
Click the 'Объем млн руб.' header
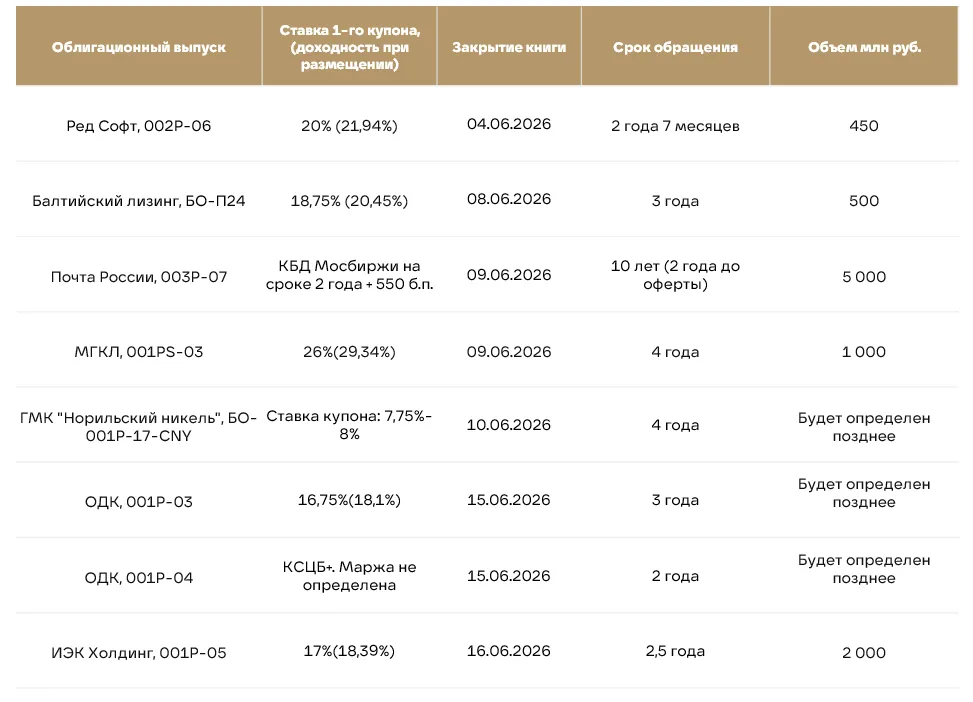tap(864, 47)
